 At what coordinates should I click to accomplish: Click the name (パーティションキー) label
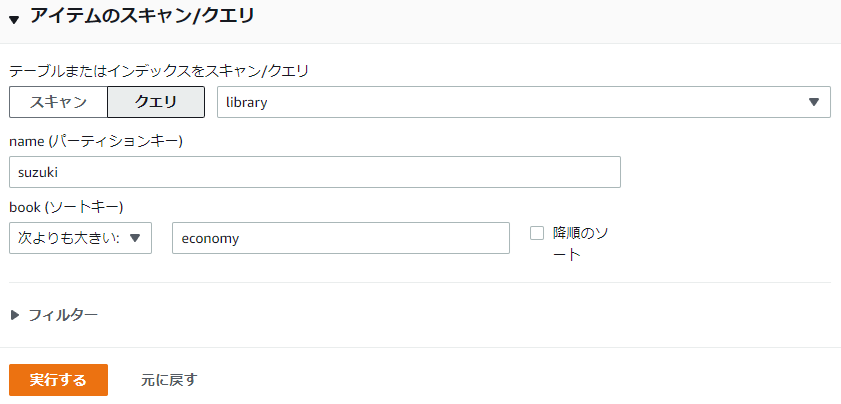pyautogui.click(x=96, y=141)
